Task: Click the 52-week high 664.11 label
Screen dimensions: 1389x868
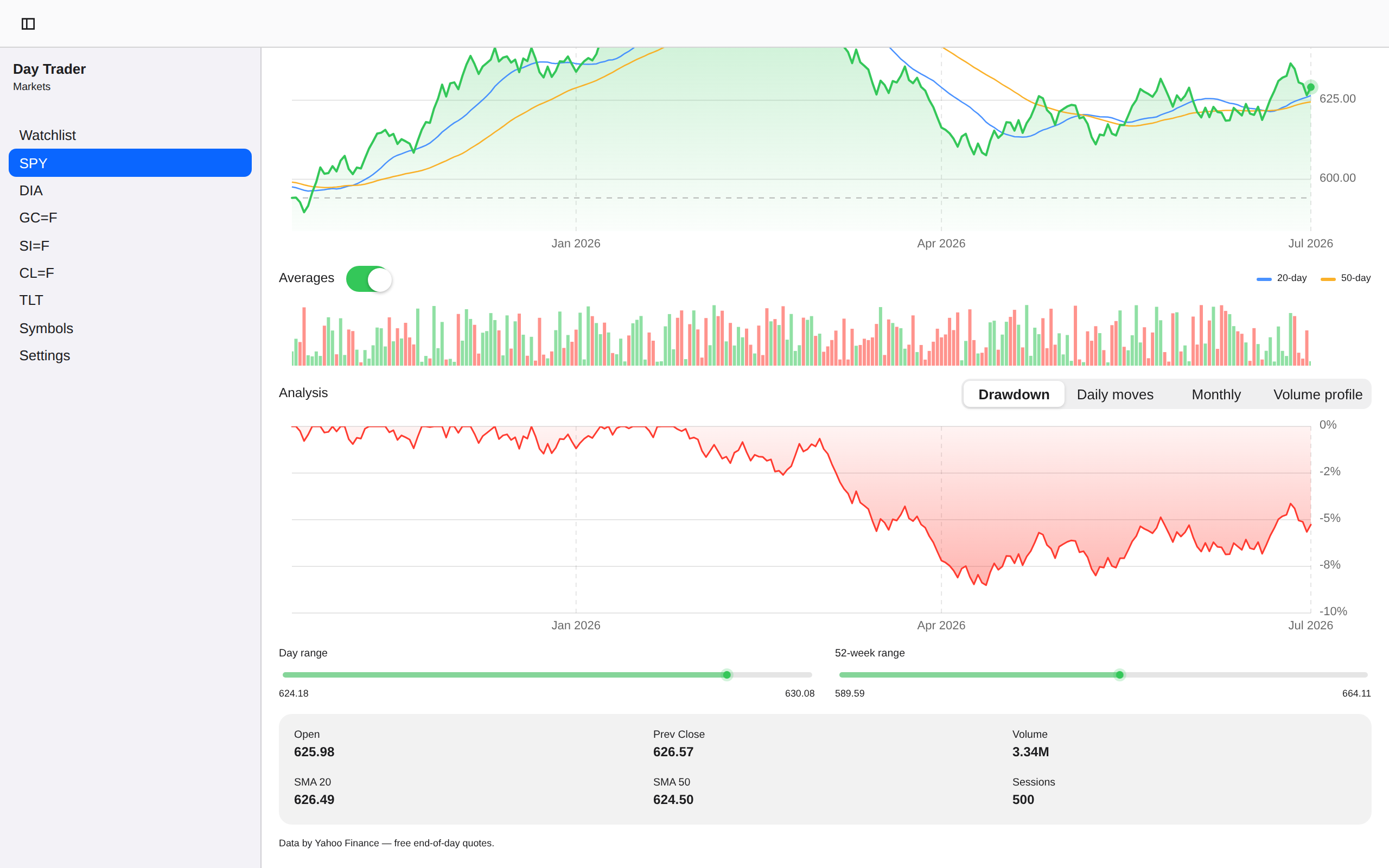Action: [x=1356, y=693]
